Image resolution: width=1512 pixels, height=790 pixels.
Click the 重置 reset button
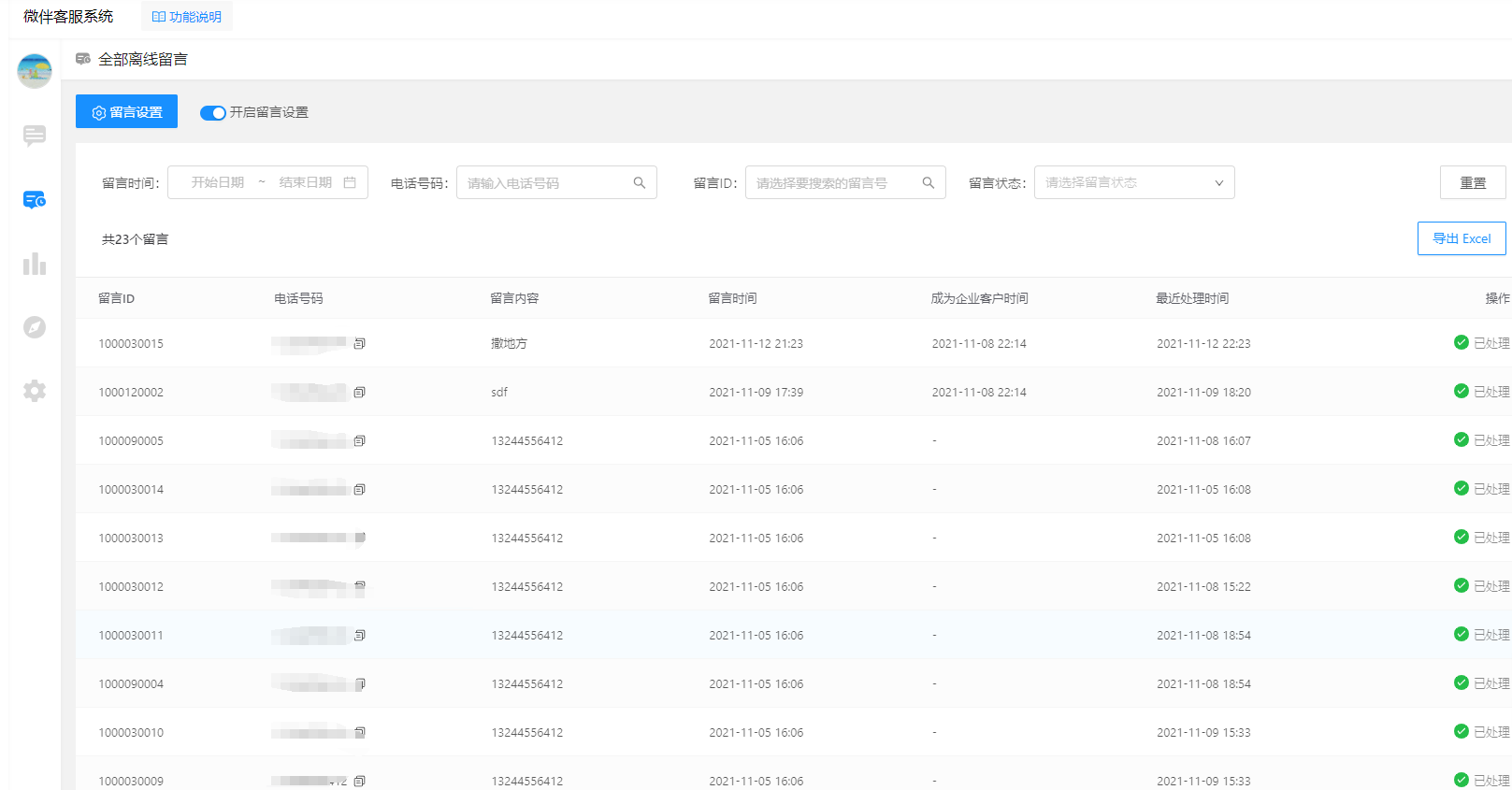[x=1473, y=182]
